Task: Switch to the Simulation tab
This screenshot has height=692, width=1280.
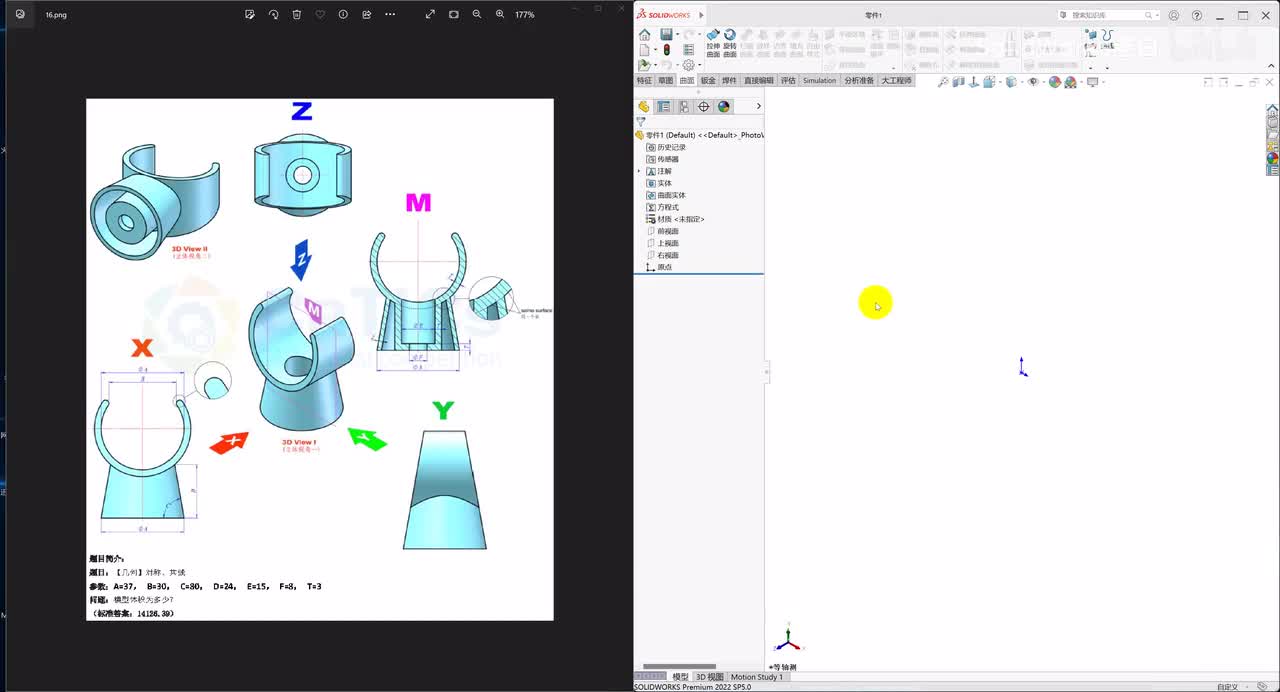Action: click(819, 81)
